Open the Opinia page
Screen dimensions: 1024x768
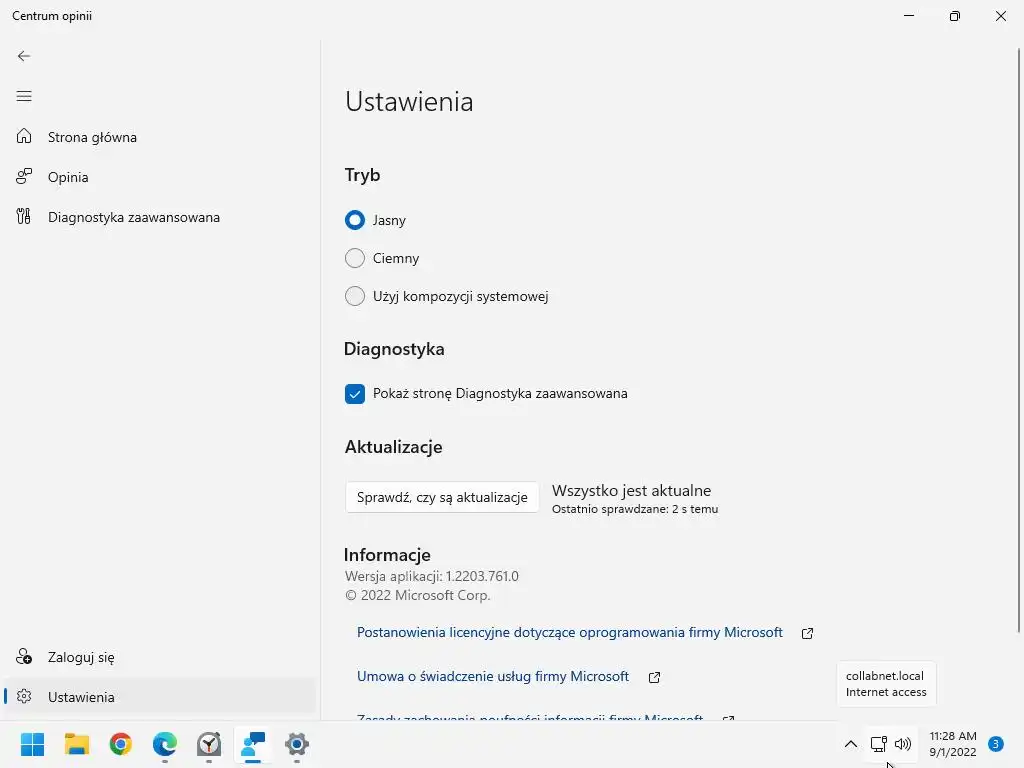pos(160,177)
